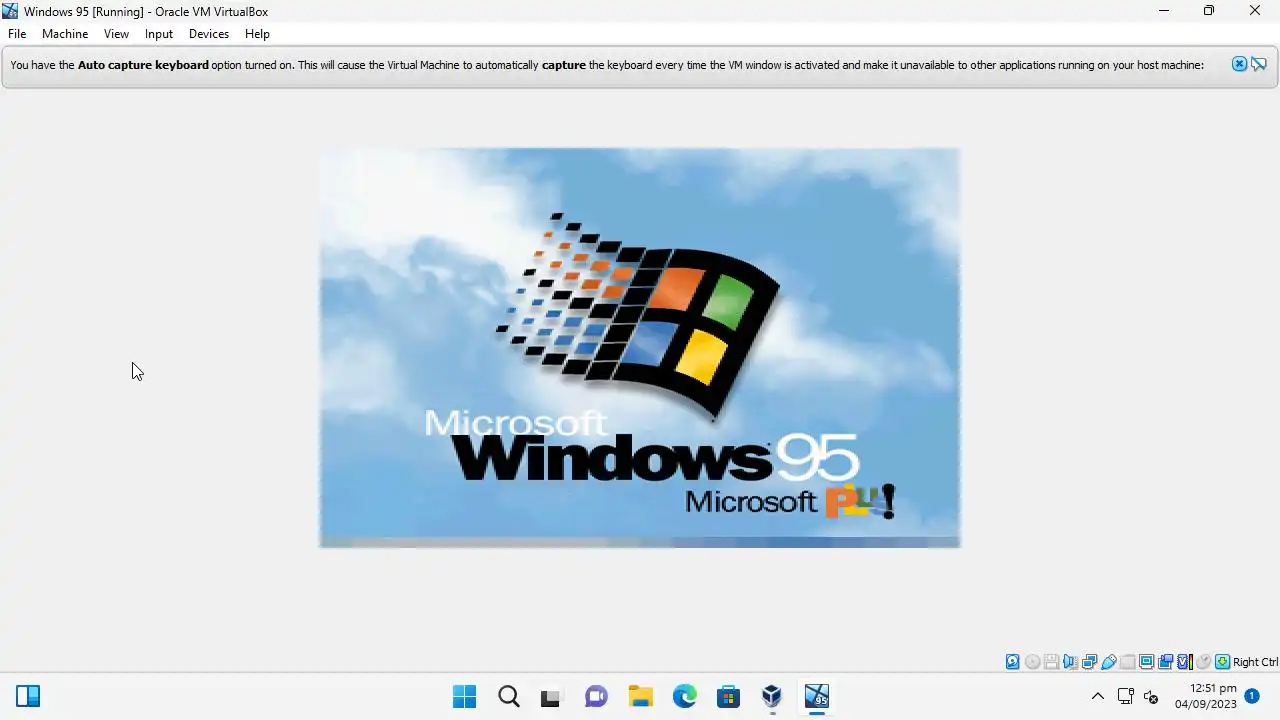
Task: Open the Chat app on taskbar
Action: [x=596, y=696]
